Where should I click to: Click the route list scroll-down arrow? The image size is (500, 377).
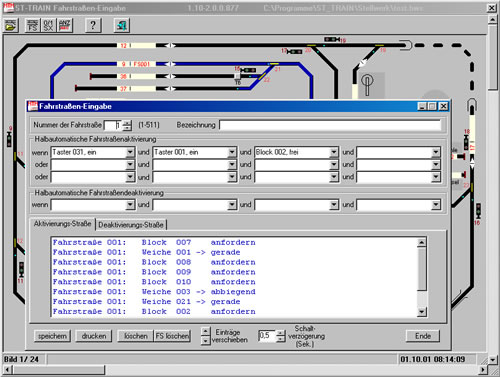pyautogui.click(x=422, y=312)
